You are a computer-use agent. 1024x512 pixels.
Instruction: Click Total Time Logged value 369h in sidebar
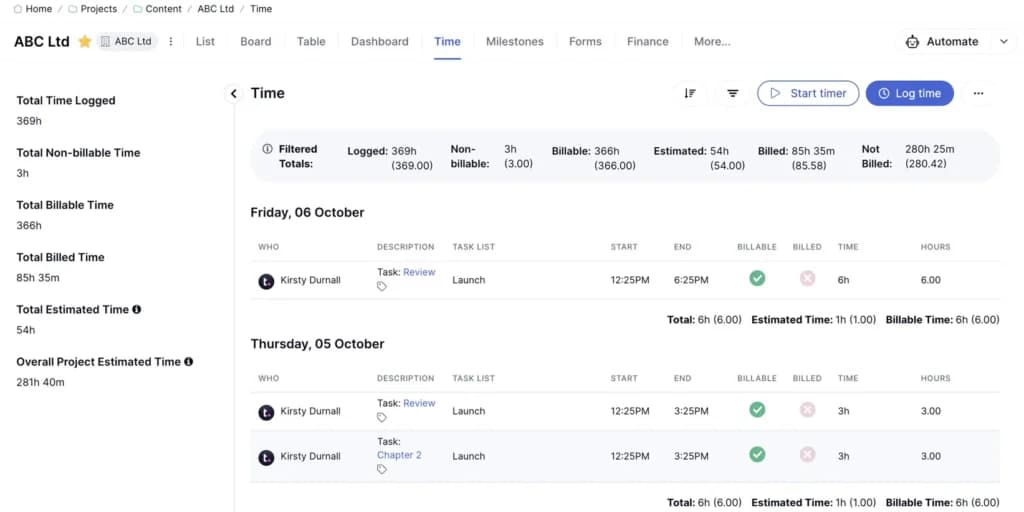29,121
